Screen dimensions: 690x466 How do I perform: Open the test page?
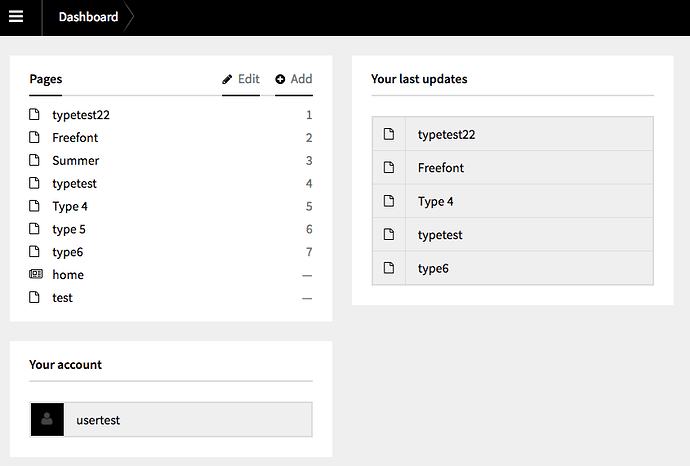click(63, 297)
